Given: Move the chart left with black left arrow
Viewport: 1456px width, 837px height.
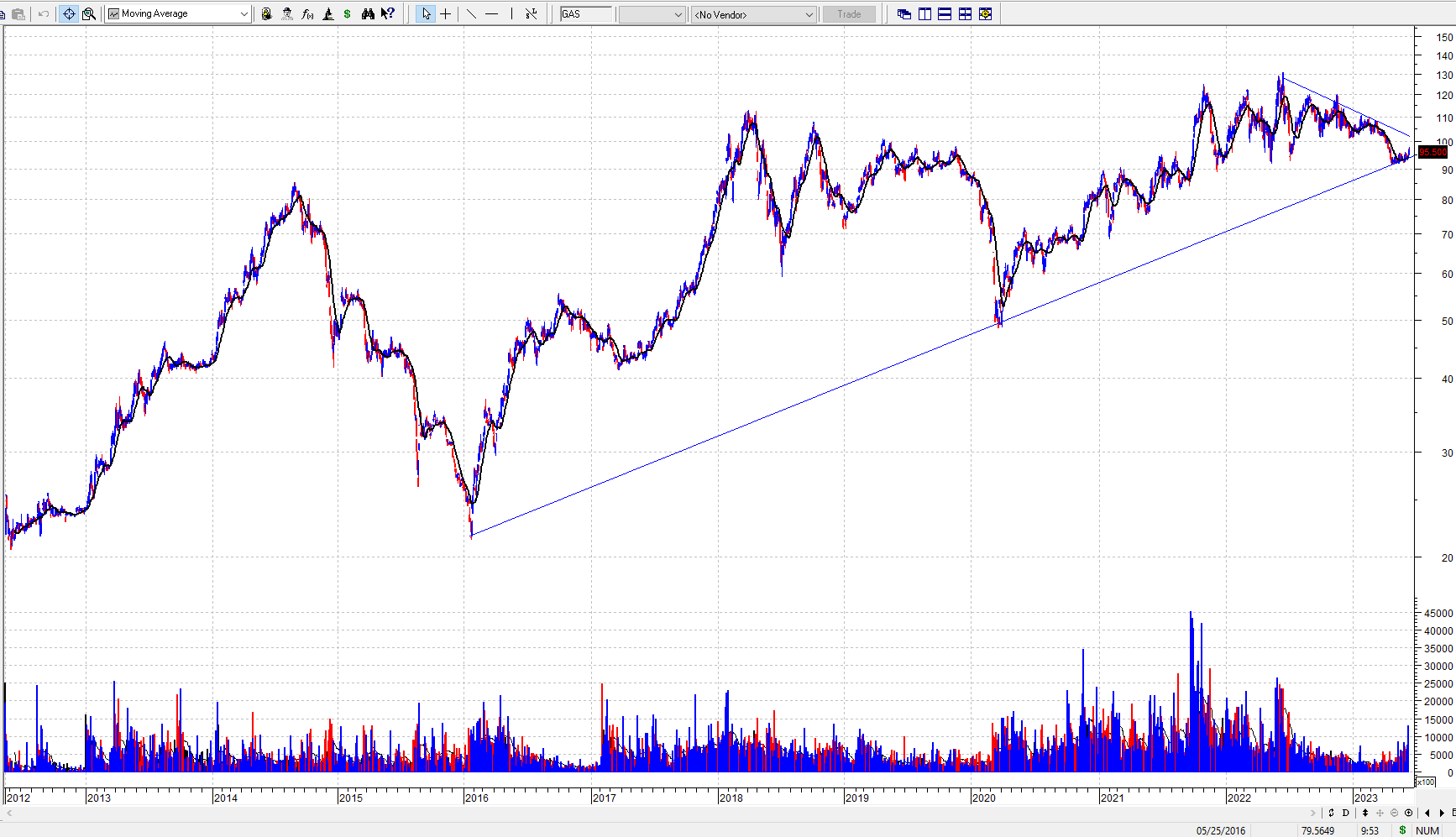Looking at the screenshot, I should [x=1427, y=813].
